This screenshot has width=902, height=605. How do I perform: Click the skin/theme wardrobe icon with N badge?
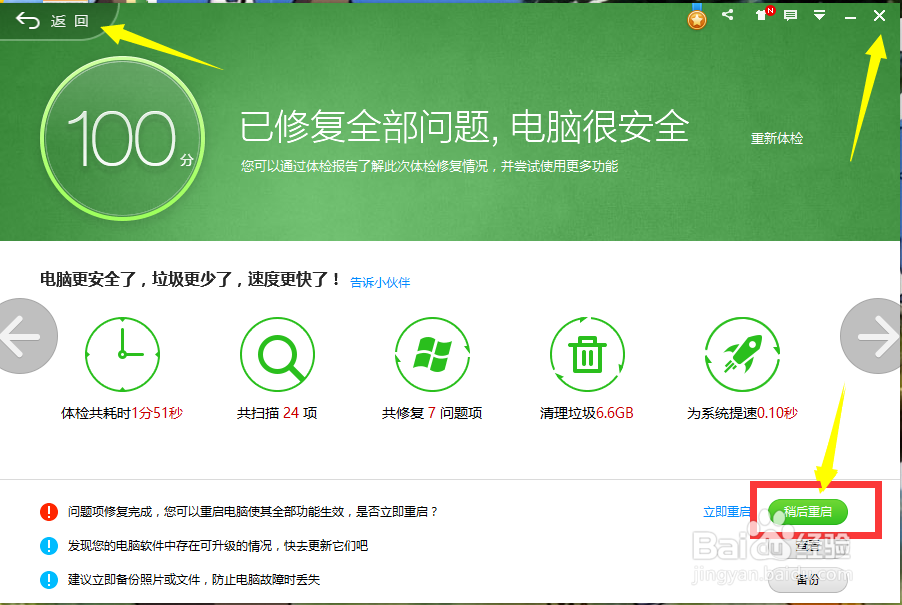tap(763, 14)
